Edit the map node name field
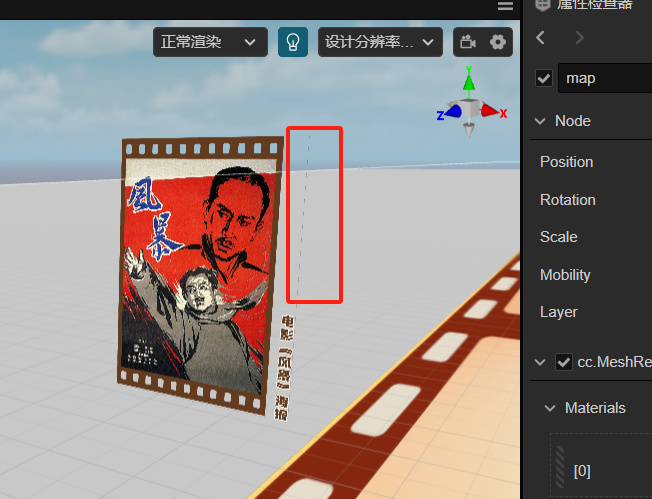 [x=605, y=78]
